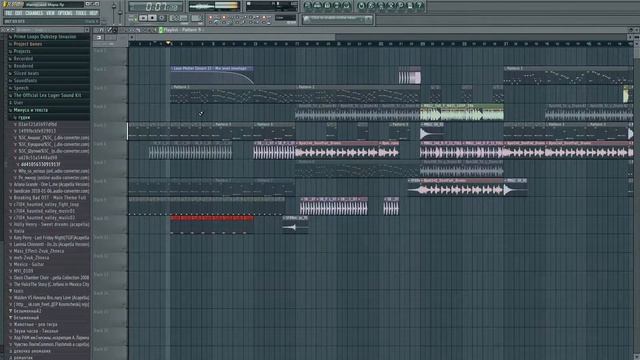640x360 pixels.
Task: Open the HELP menu
Action: [x=93, y=13]
